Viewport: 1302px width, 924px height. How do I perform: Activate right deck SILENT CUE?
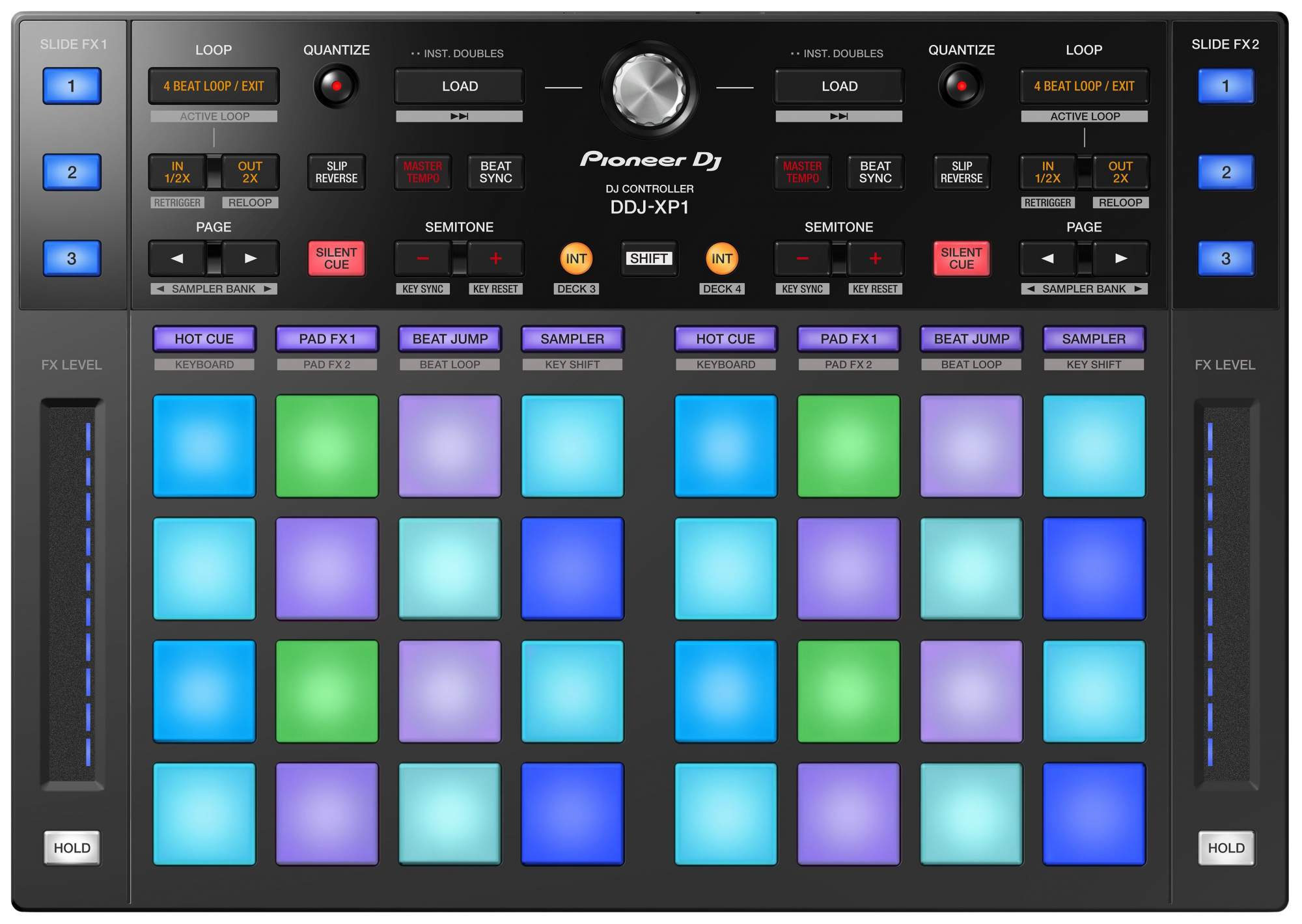click(x=961, y=258)
